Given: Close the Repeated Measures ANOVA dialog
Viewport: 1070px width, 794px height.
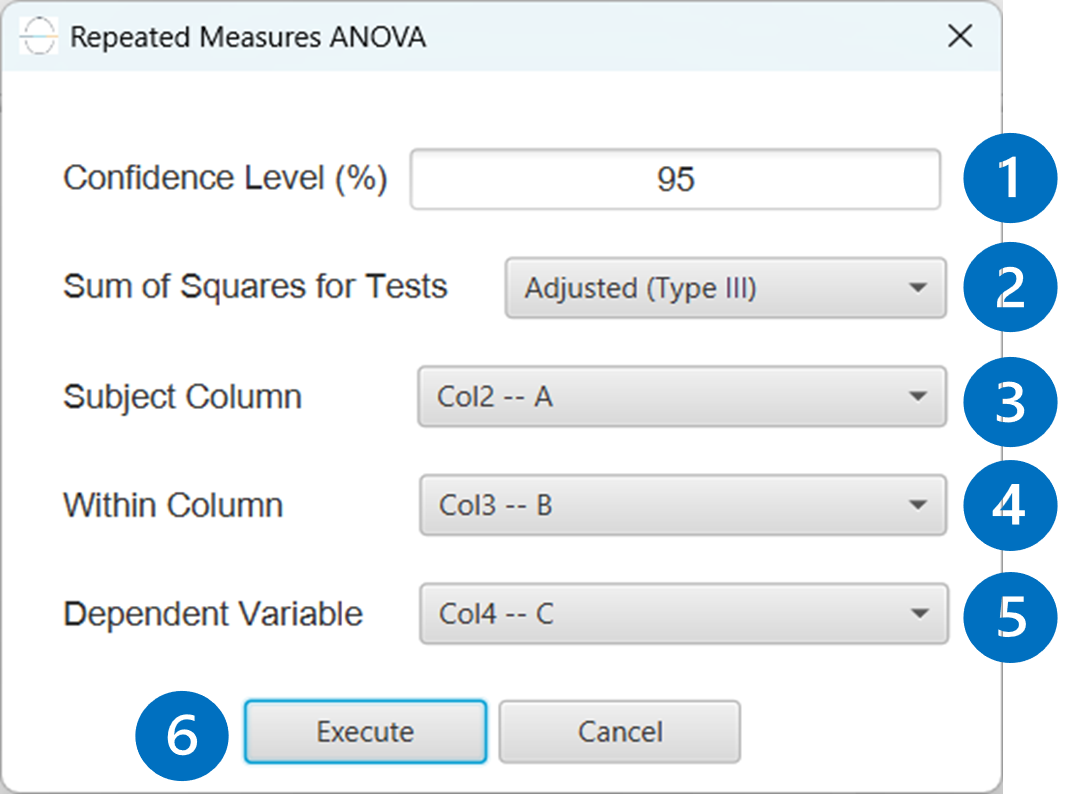Looking at the screenshot, I should (959, 35).
